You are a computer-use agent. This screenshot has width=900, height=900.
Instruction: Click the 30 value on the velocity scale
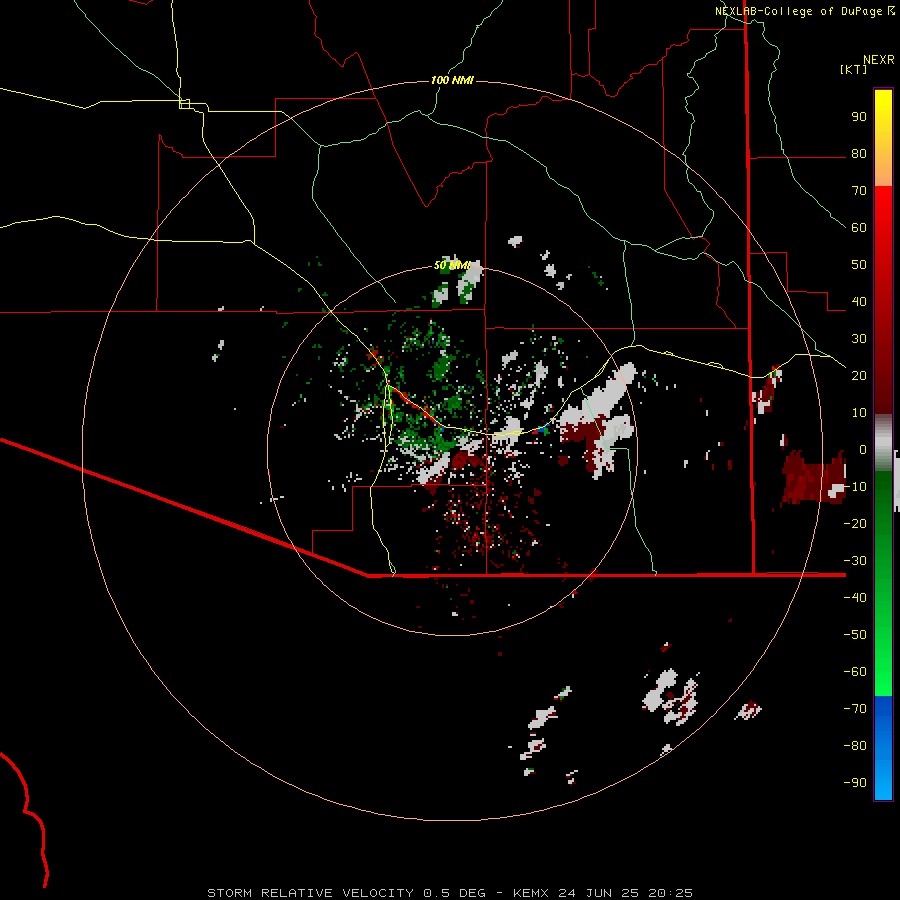coord(859,339)
